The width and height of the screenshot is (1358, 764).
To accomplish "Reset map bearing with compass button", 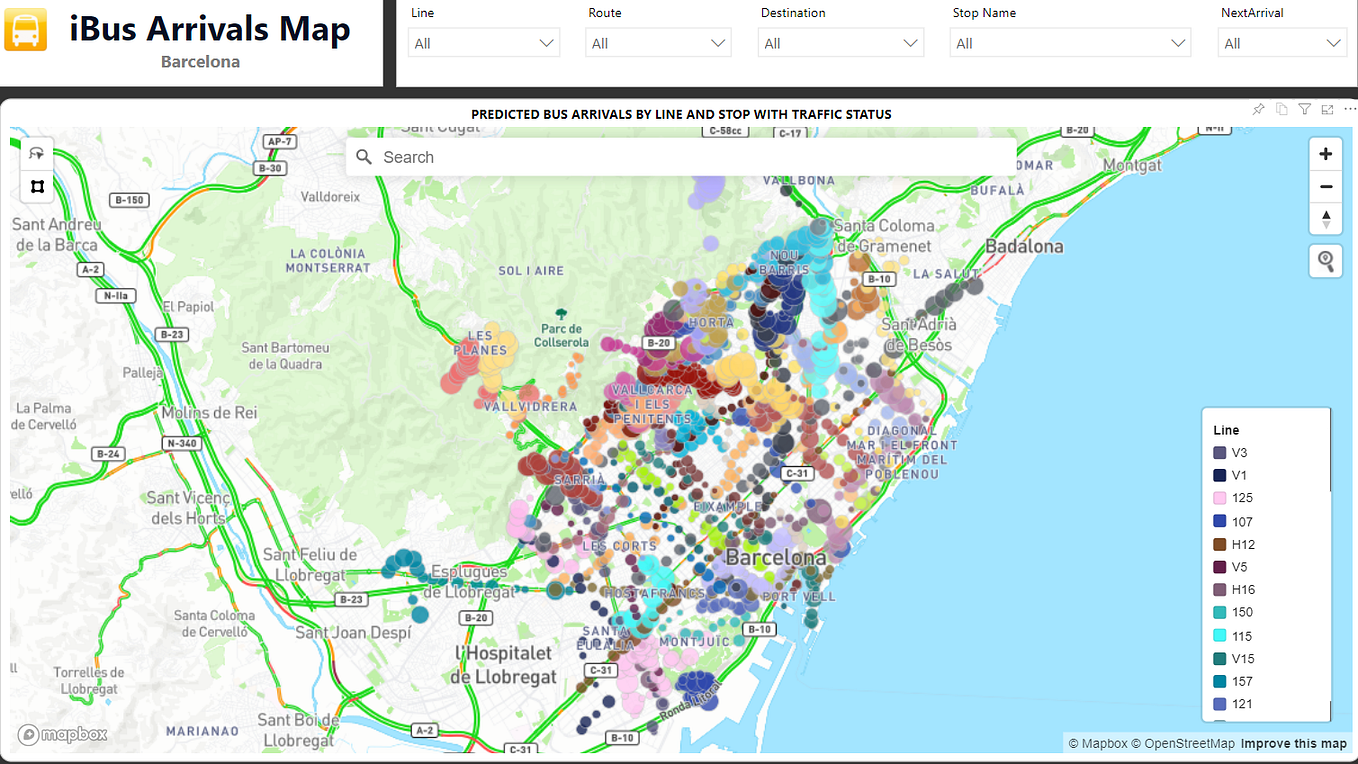I will [1326, 218].
